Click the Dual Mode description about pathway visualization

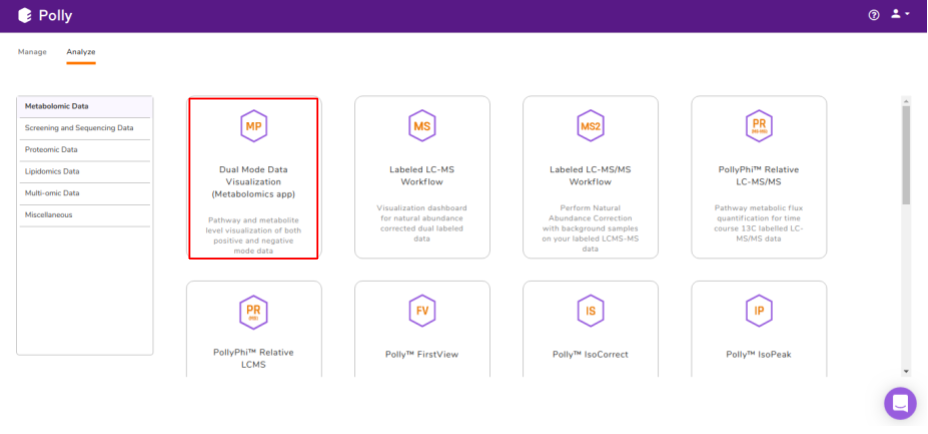(x=254, y=236)
